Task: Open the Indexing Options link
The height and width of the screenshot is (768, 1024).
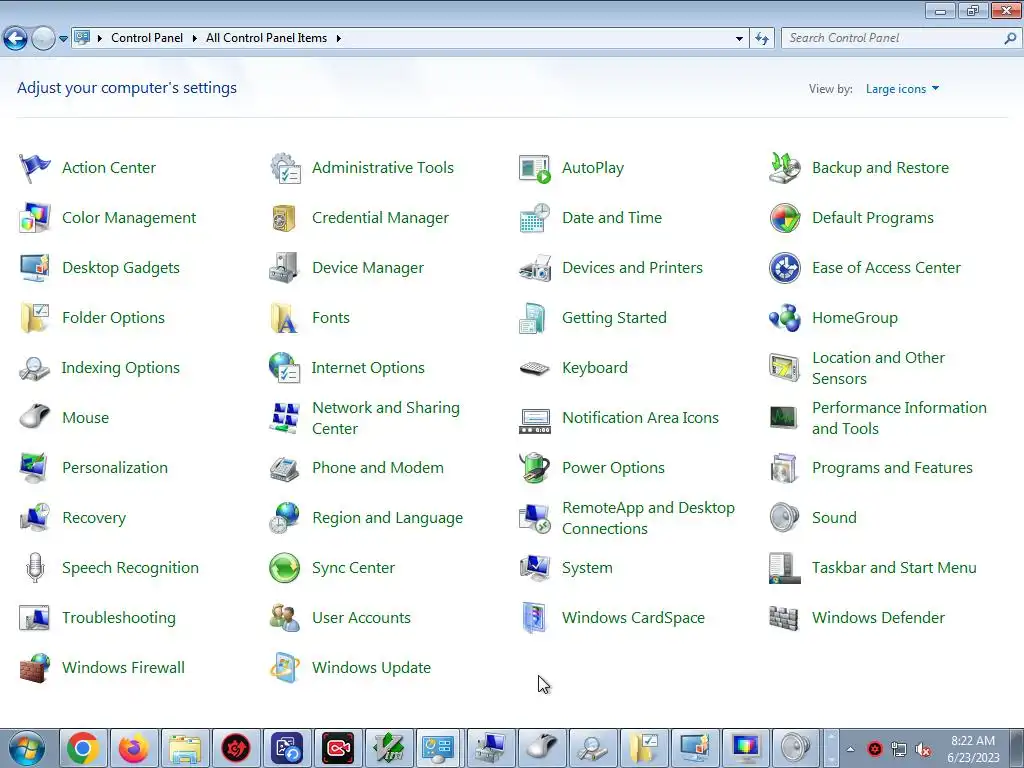Action: [121, 368]
